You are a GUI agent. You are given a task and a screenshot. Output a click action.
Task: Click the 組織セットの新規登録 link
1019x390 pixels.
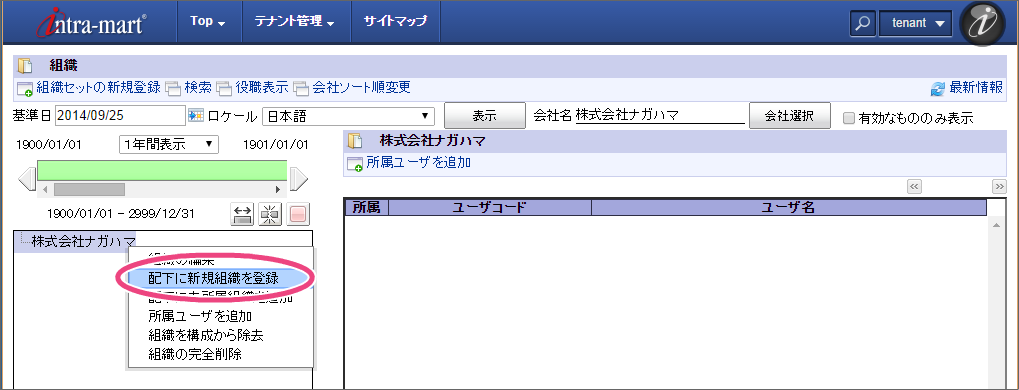(98, 87)
